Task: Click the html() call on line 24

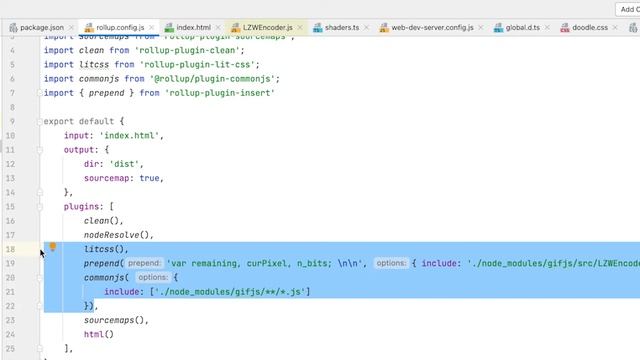Action: tap(98, 334)
